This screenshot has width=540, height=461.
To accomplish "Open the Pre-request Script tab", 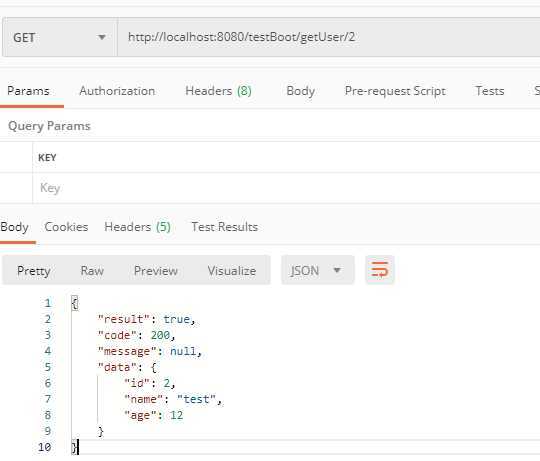I will [395, 91].
